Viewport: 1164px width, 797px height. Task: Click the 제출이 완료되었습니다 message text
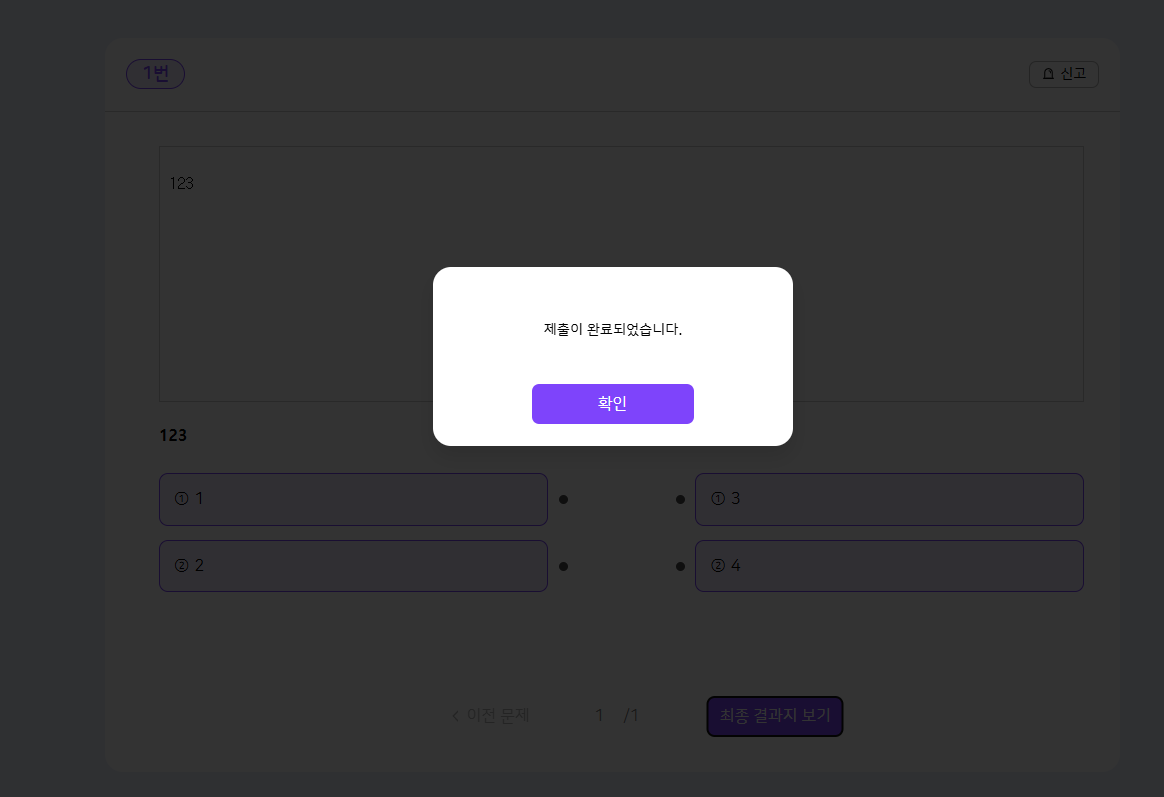[612, 329]
